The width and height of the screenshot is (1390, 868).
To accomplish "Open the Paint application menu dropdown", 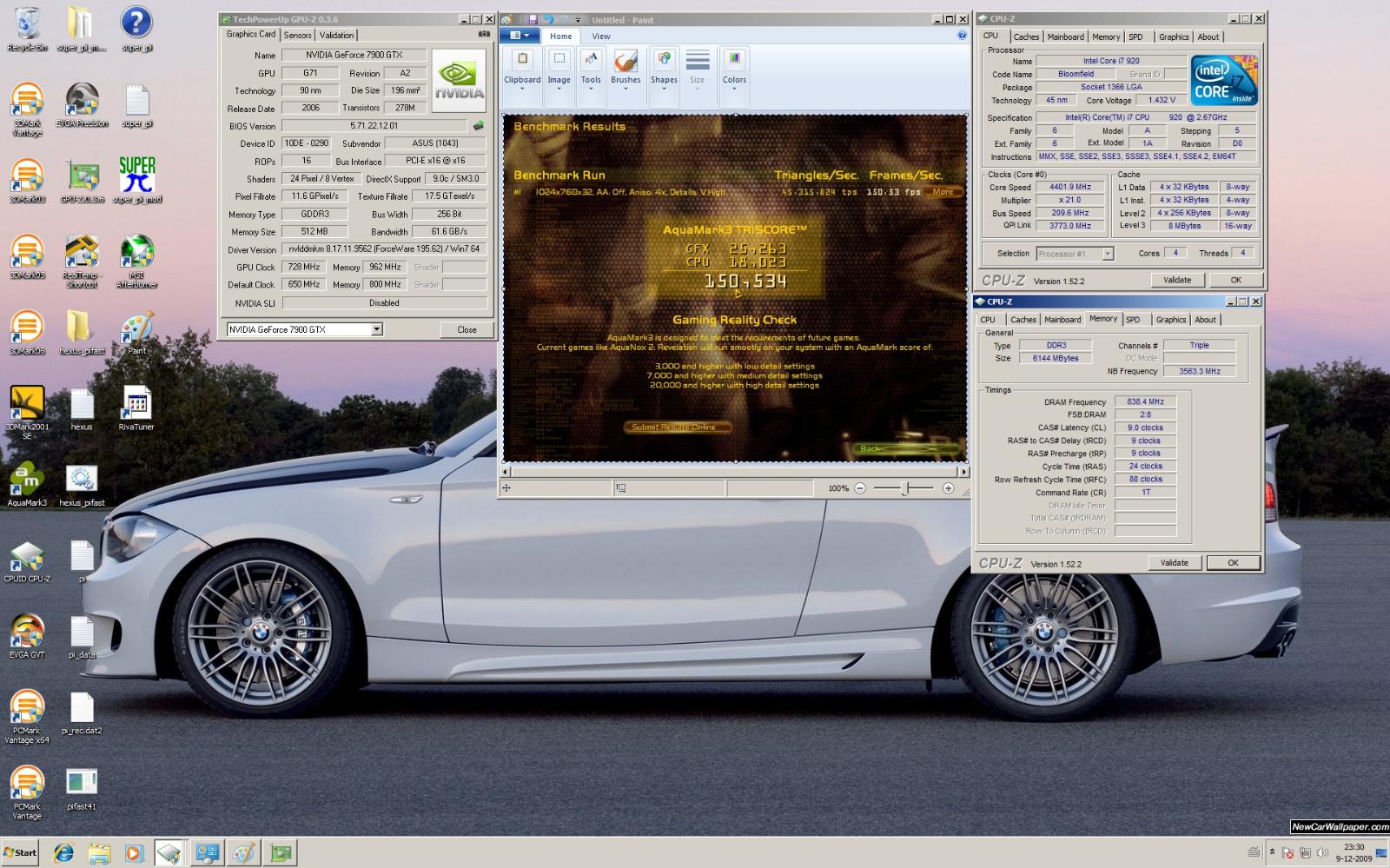I will tap(520, 36).
